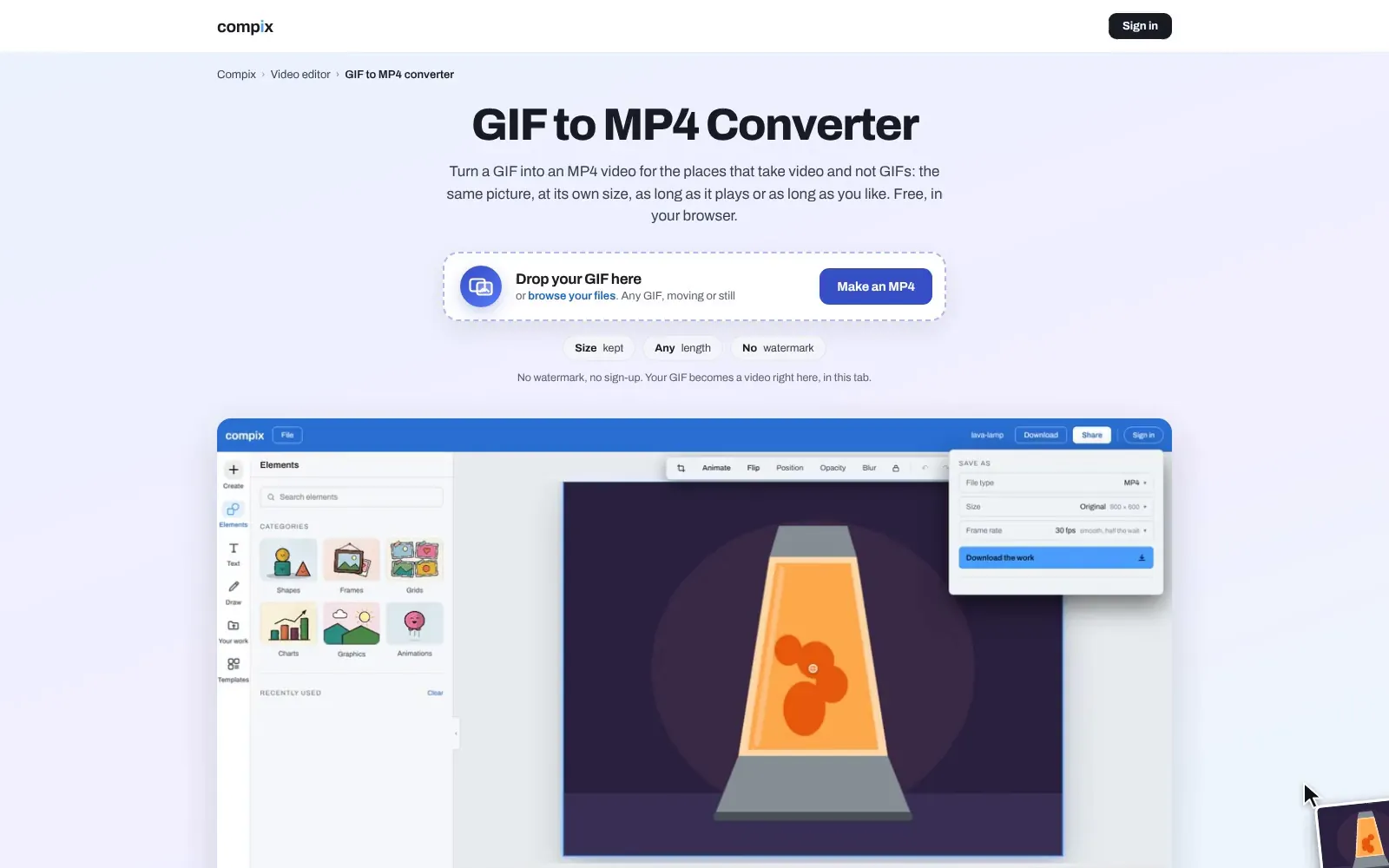Open the File menu in the editor preview
Screen dimensions: 1389x868
coord(287,435)
